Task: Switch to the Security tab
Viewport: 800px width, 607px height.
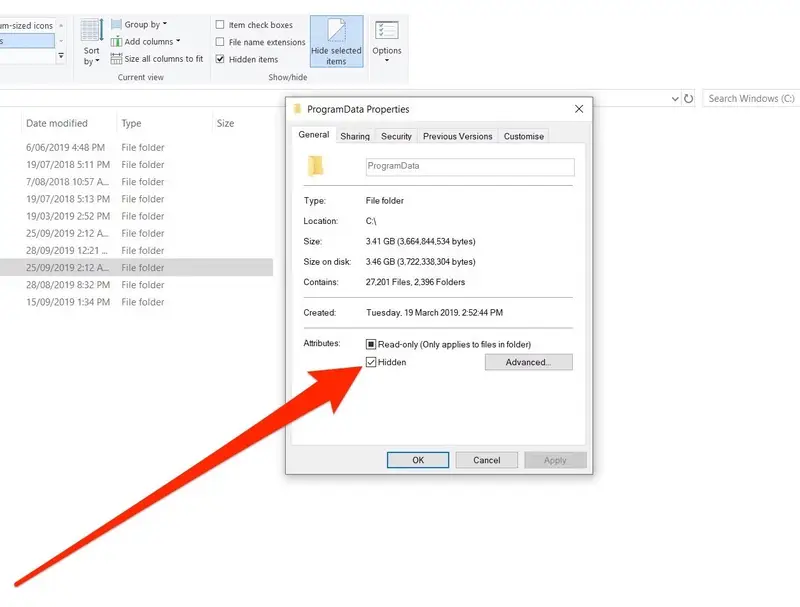Action: (x=396, y=136)
